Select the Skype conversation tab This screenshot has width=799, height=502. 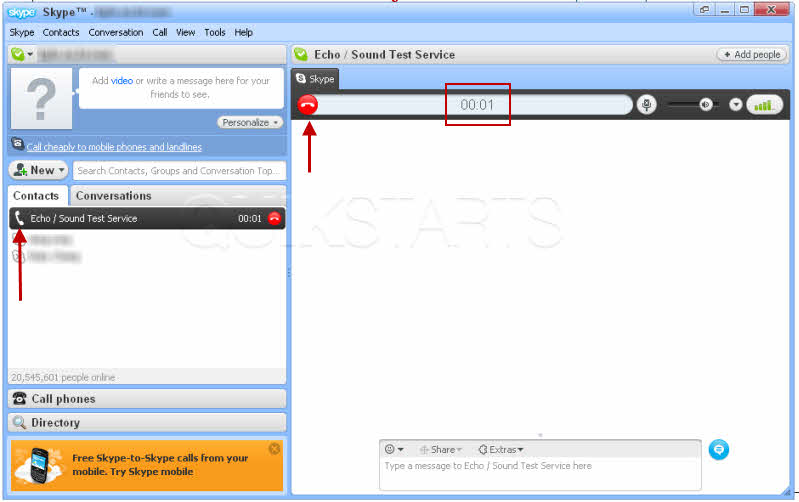[x=315, y=79]
